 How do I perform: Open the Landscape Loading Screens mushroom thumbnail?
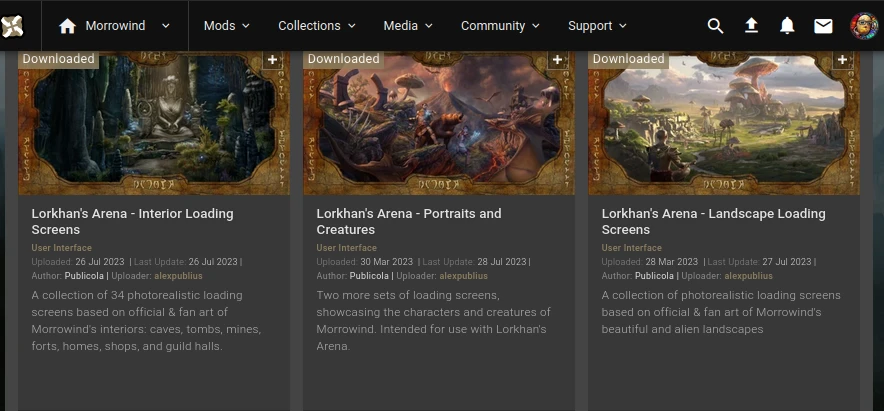(x=724, y=123)
